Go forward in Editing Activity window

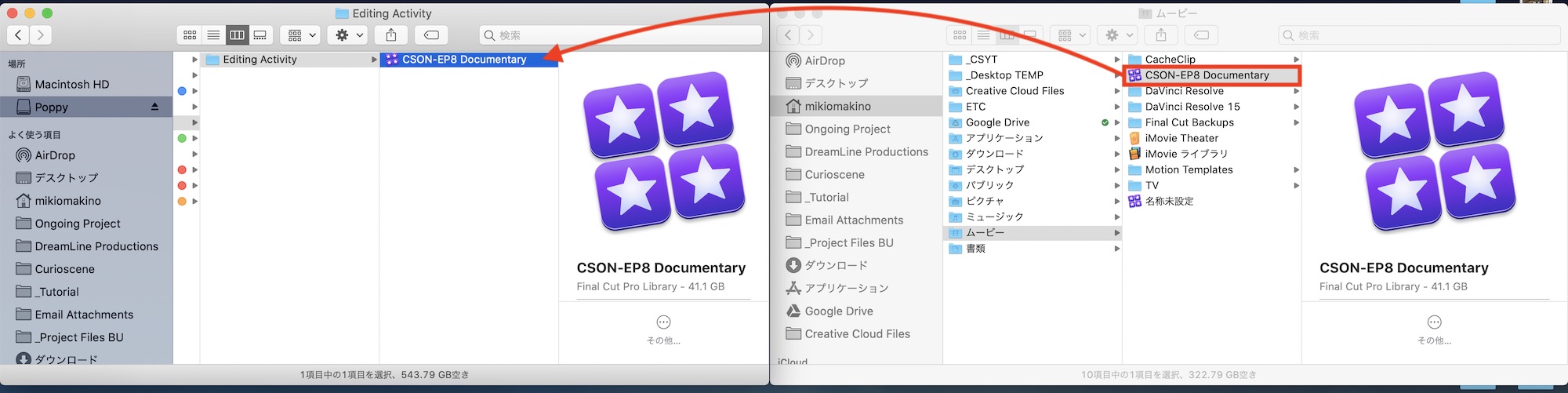coord(41,35)
